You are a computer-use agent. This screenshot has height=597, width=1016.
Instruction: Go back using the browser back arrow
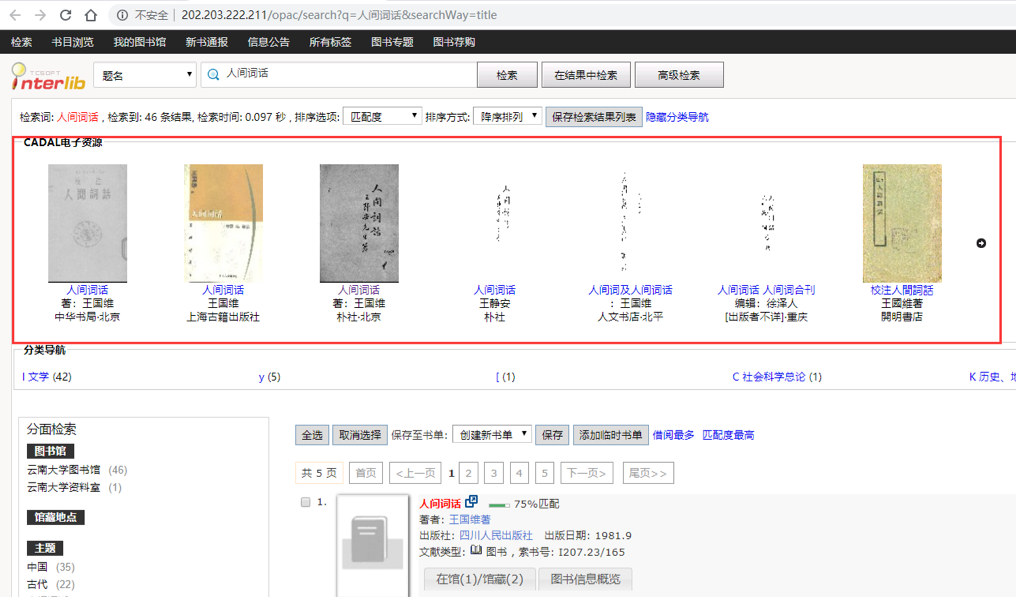[15, 15]
